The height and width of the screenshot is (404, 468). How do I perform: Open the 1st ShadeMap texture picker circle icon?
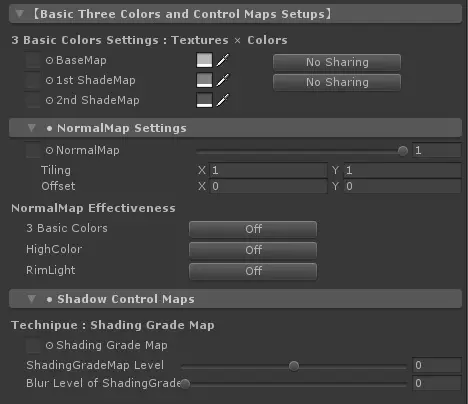49,81
